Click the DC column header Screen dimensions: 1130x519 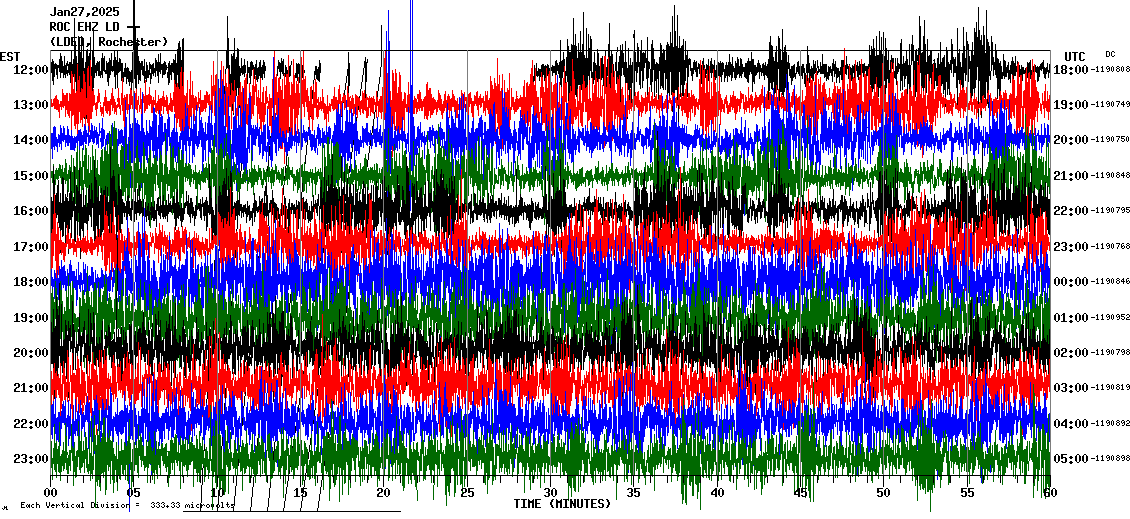pos(1110,54)
